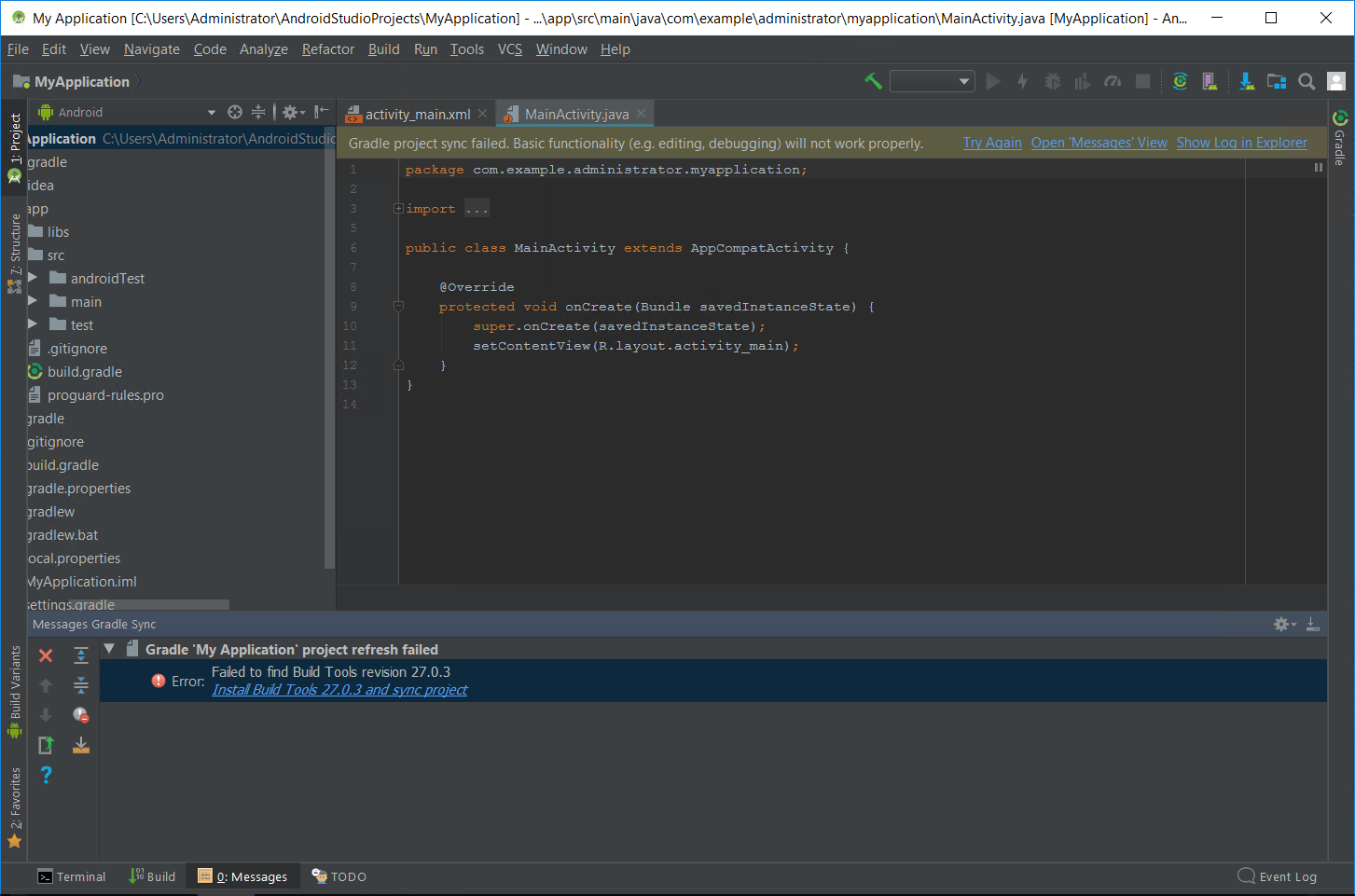The height and width of the screenshot is (896, 1355).
Task: Close the activity_main.xml tab
Action: click(482, 114)
